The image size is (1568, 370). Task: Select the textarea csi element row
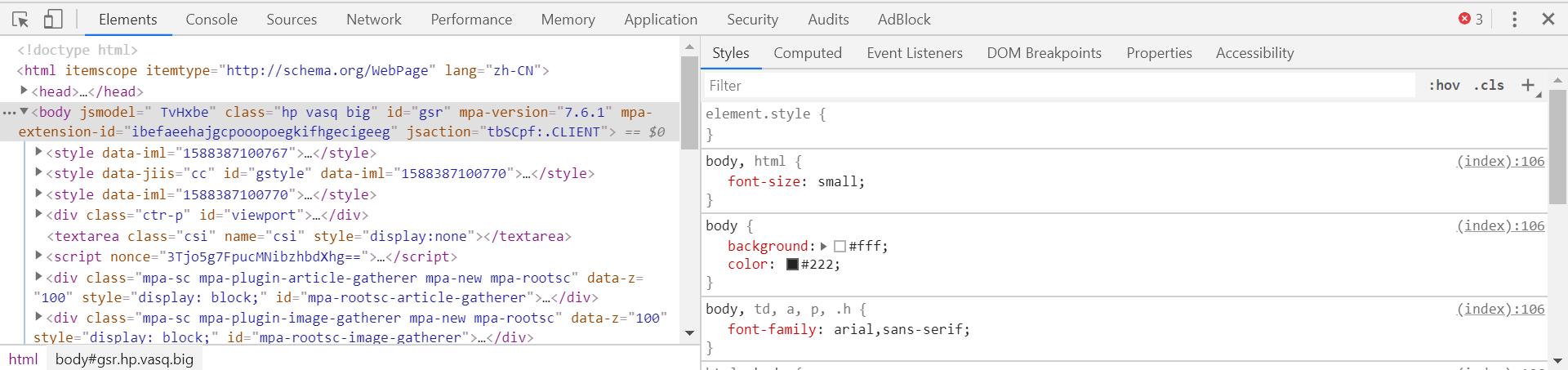point(309,236)
